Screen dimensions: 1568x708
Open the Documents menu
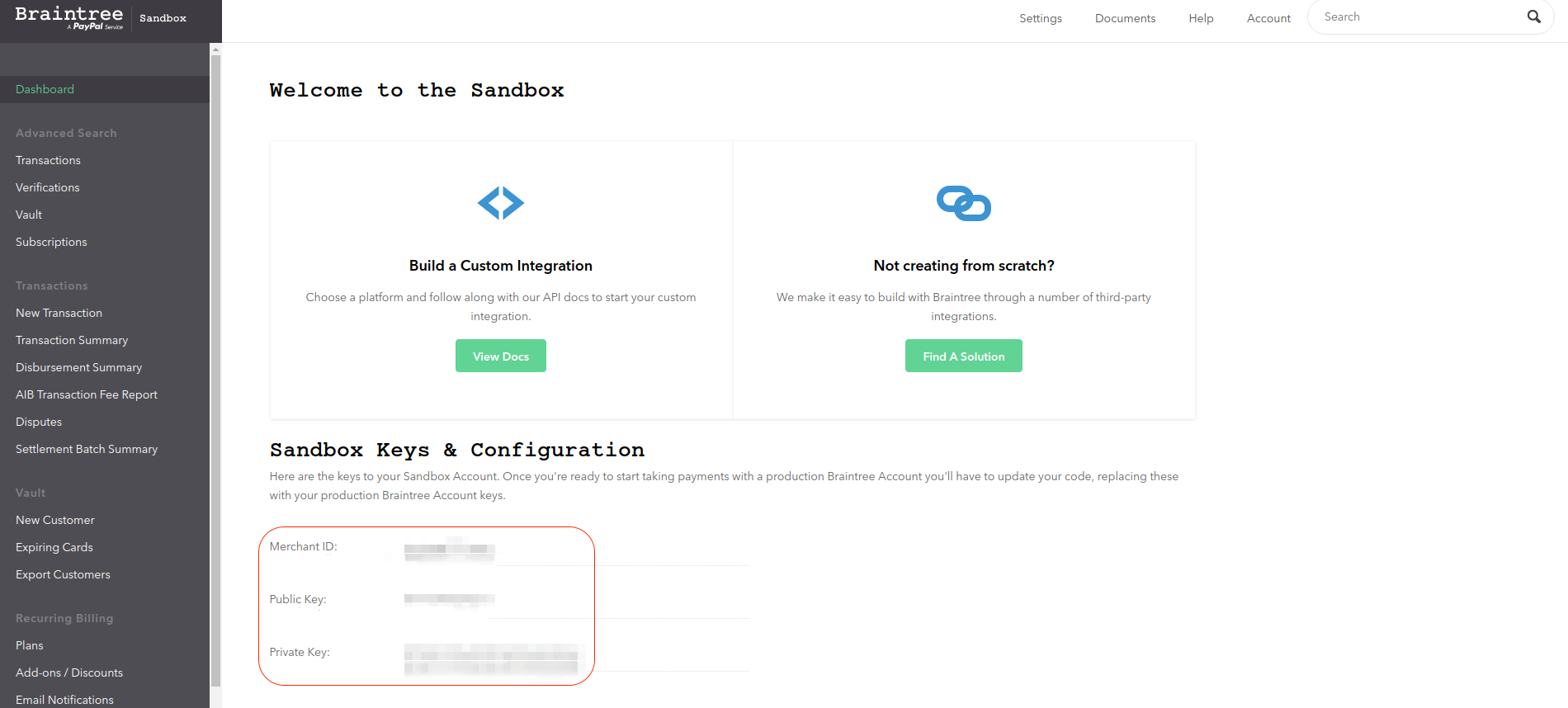(x=1126, y=18)
